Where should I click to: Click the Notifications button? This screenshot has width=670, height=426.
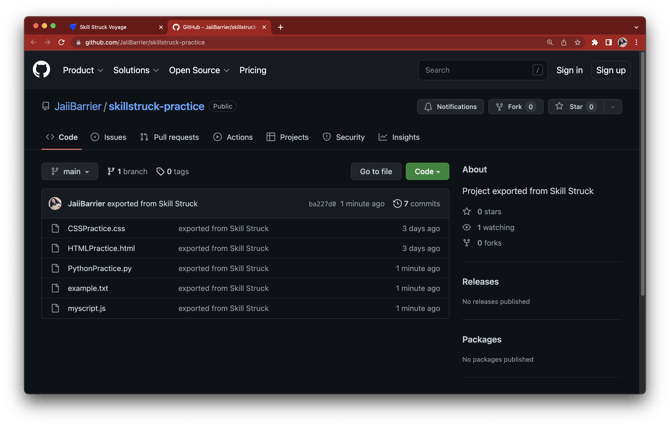click(450, 107)
